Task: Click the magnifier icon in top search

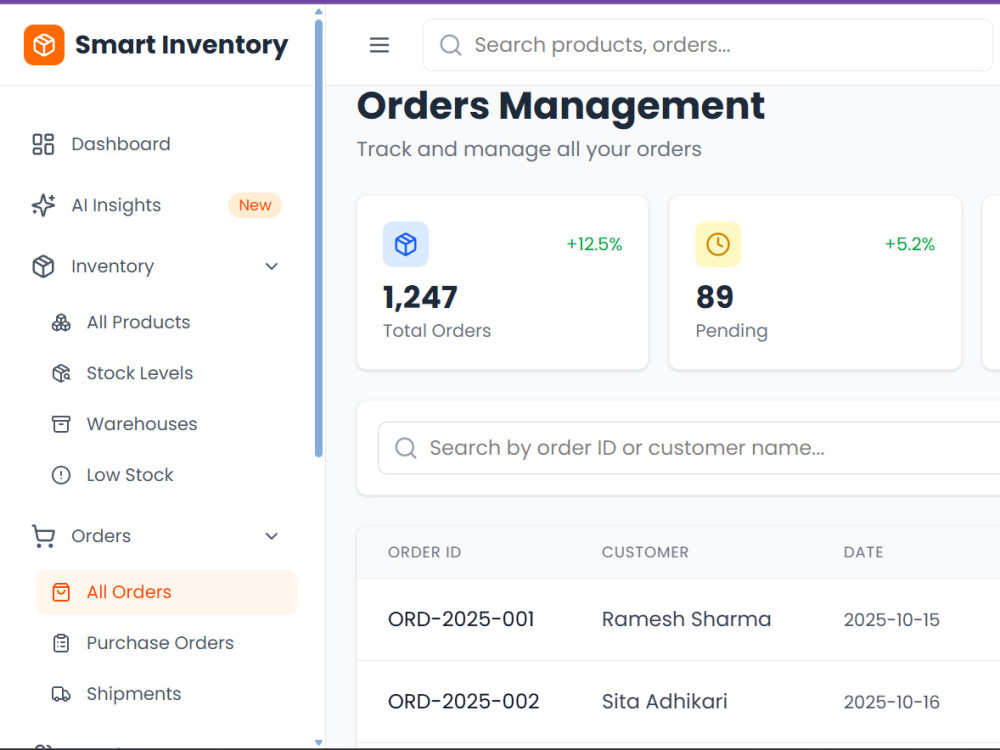Action: point(450,45)
